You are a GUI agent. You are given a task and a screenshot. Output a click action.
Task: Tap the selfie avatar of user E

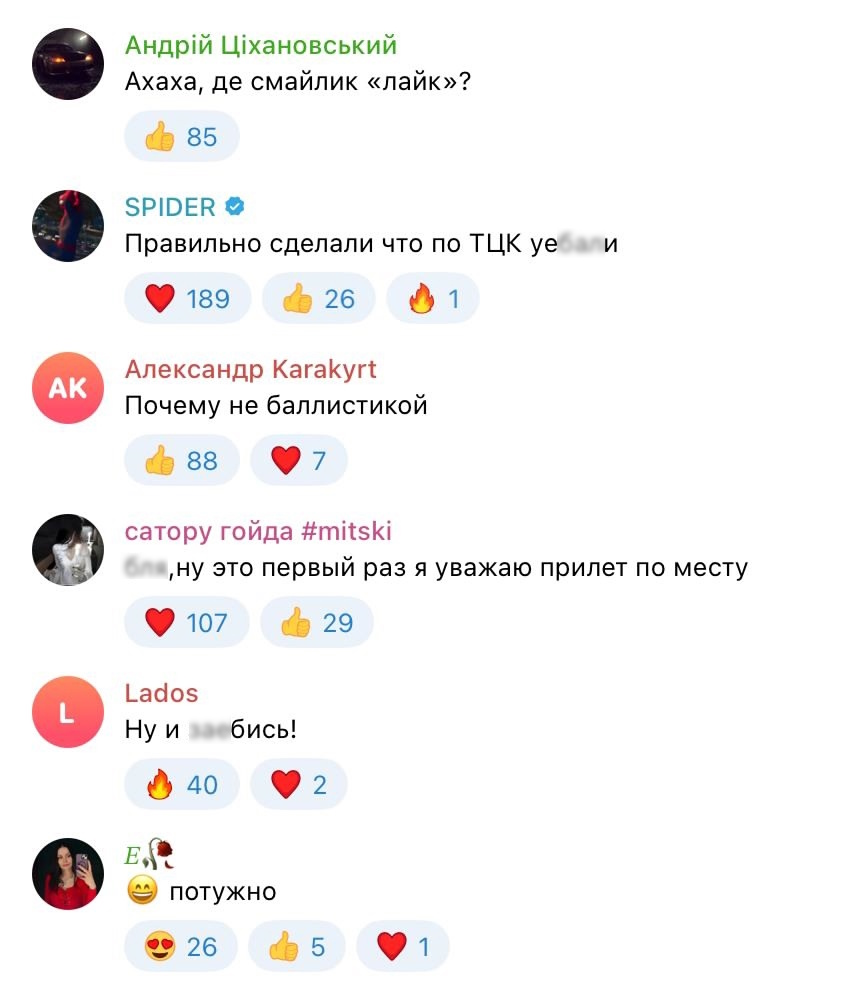pos(68,874)
